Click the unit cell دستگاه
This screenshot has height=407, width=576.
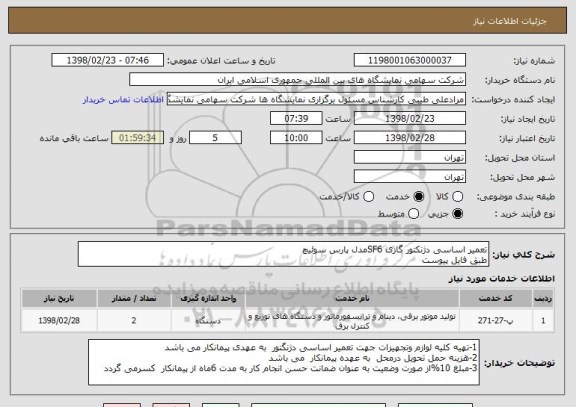click(x=208, y=321)
